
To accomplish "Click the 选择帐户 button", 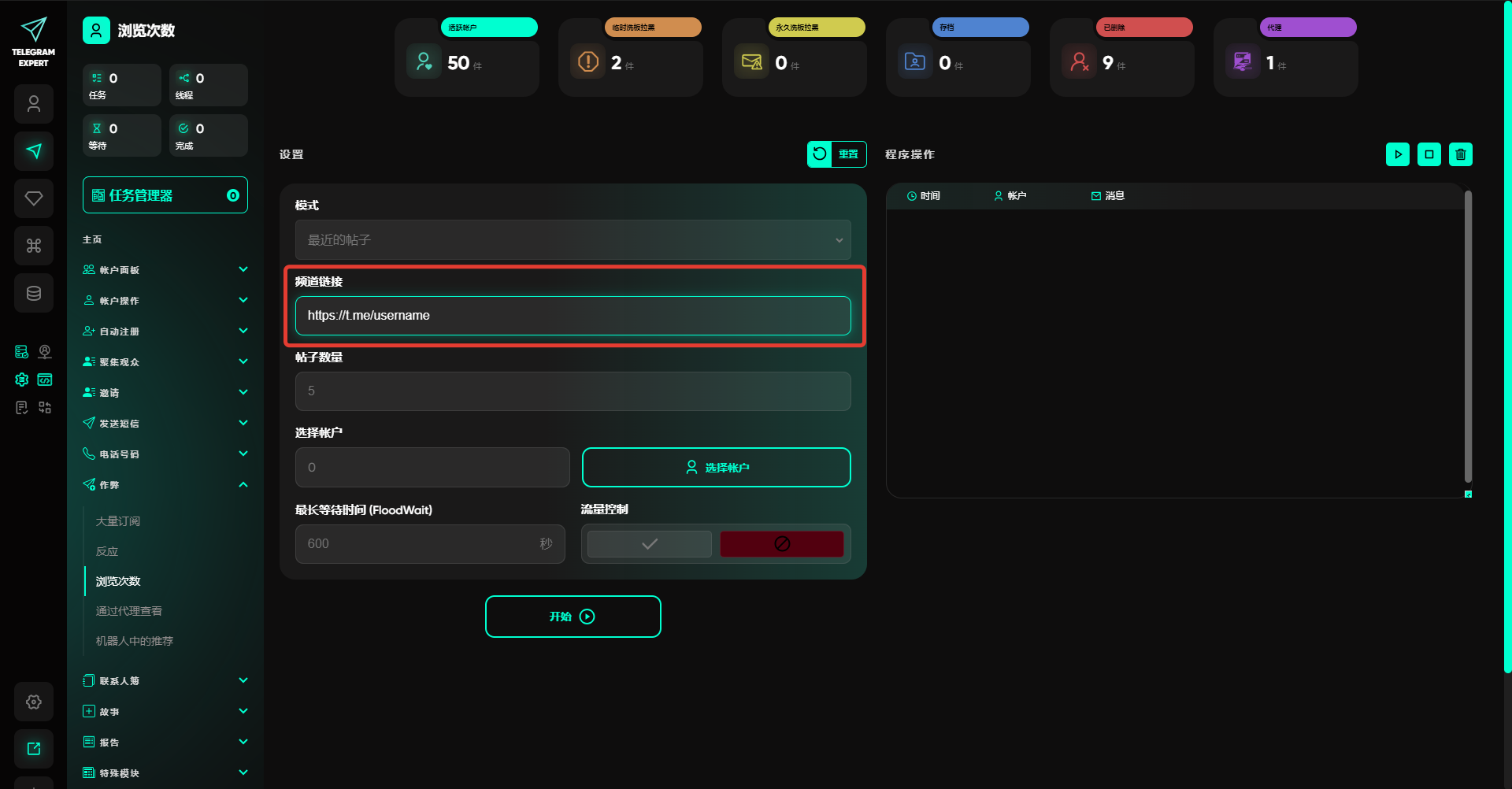I will [716, 468].
